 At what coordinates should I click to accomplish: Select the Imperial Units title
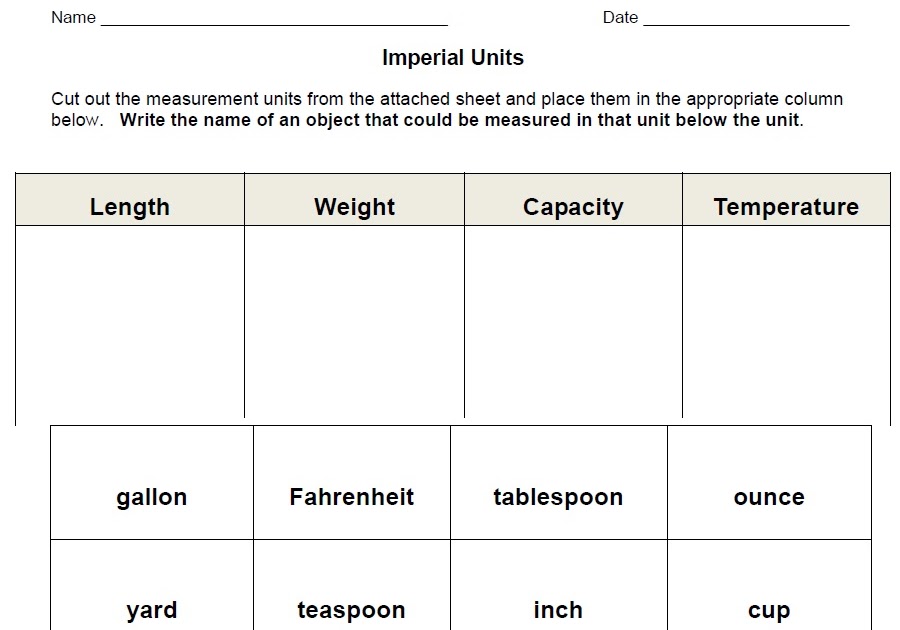tap(452, 58)
